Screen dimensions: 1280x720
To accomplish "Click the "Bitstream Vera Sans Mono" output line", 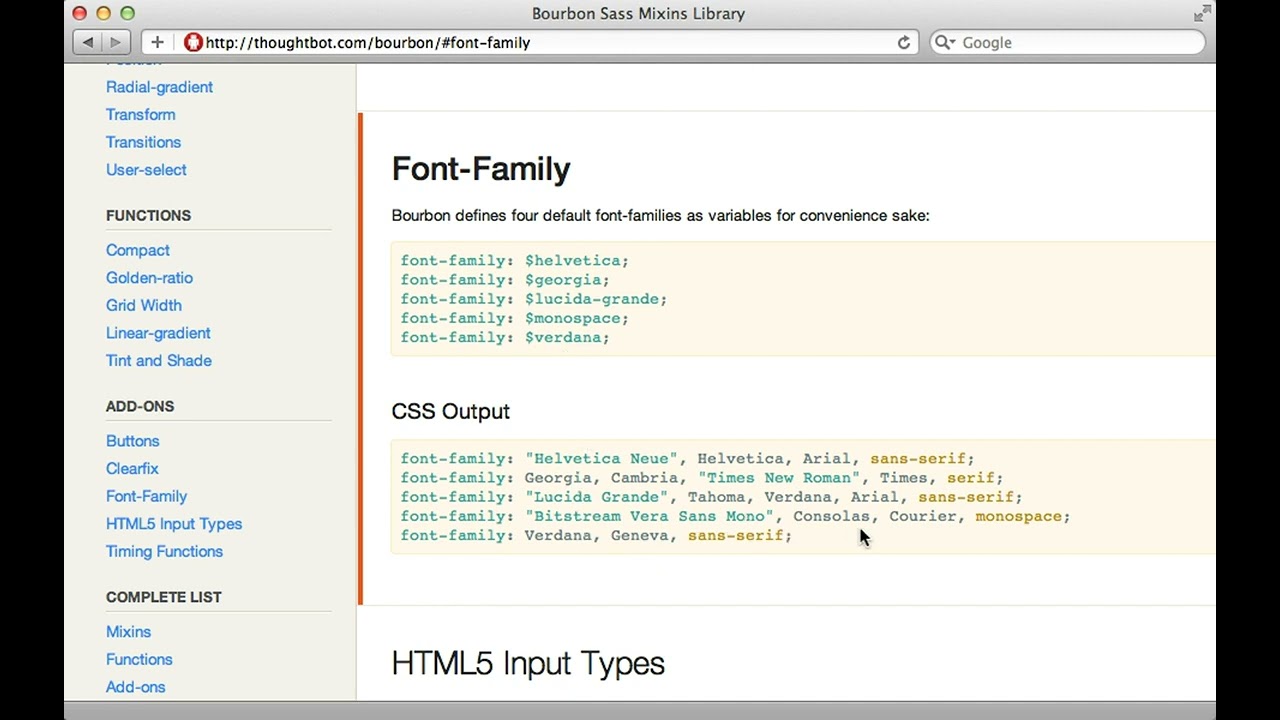I will coord(736,516).
